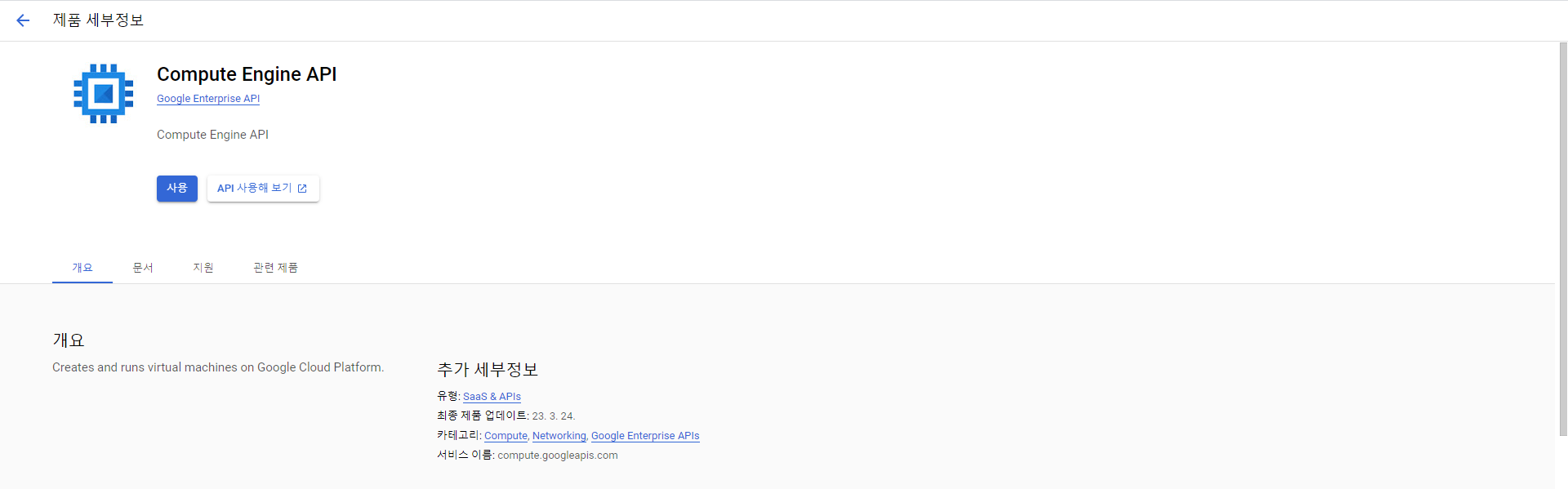Click the 추가 세부정보 heading
The height and width of the screenshot is (489, 1568).
[488, 370]
